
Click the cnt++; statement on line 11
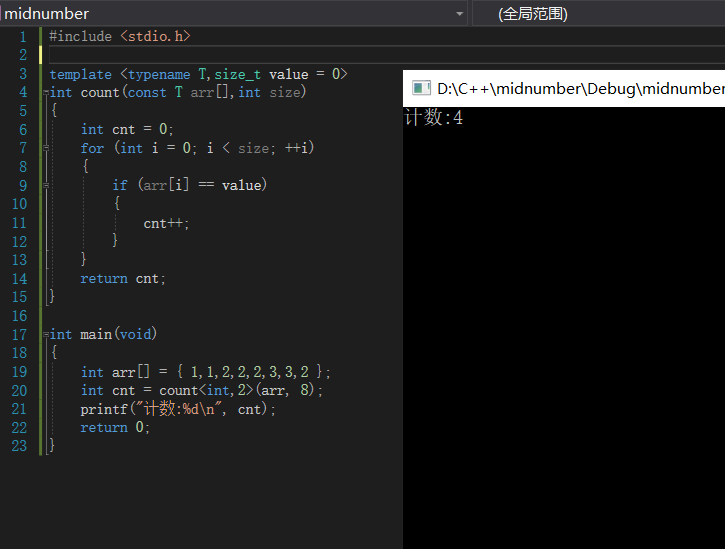(166, 223)
